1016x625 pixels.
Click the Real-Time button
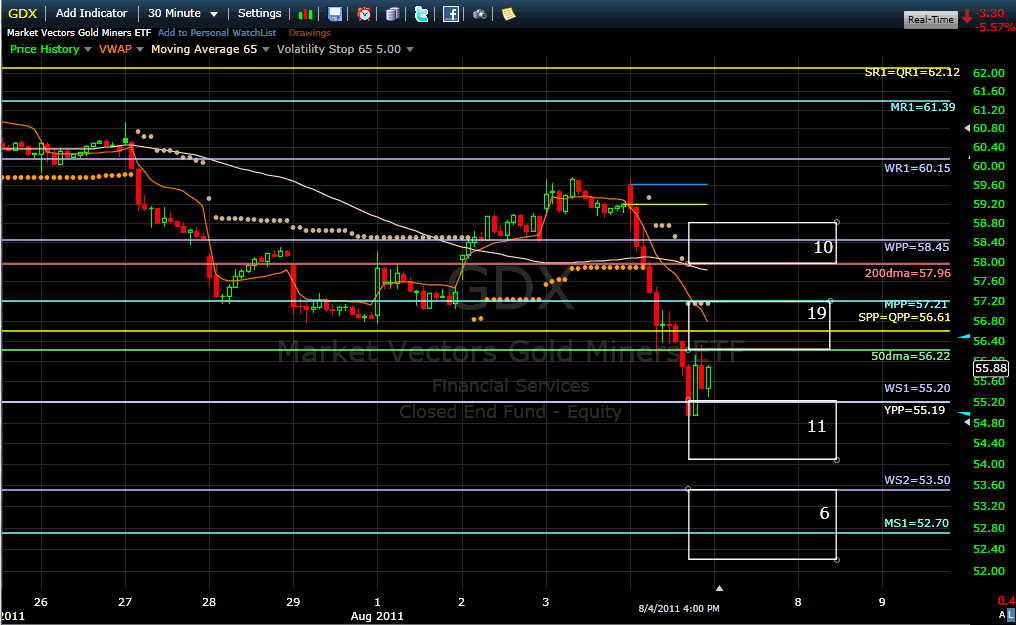(x=930, y=19)
